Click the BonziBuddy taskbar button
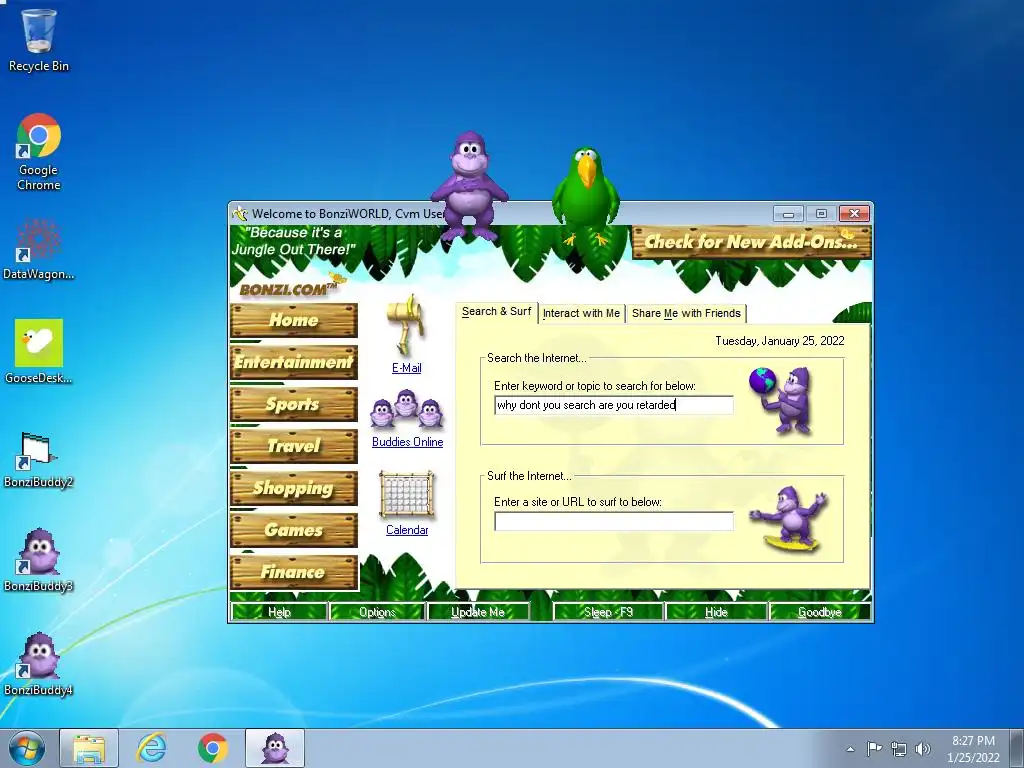Viewport: 1024px width, 768px height. coord(275,748)
